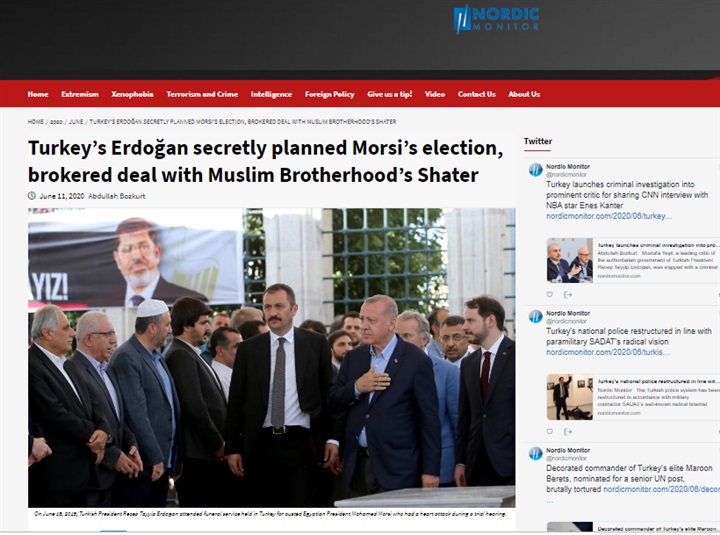Click the clock icon beside June 11, 2020
Screen dimensions: 720x535
pos(32,196)
